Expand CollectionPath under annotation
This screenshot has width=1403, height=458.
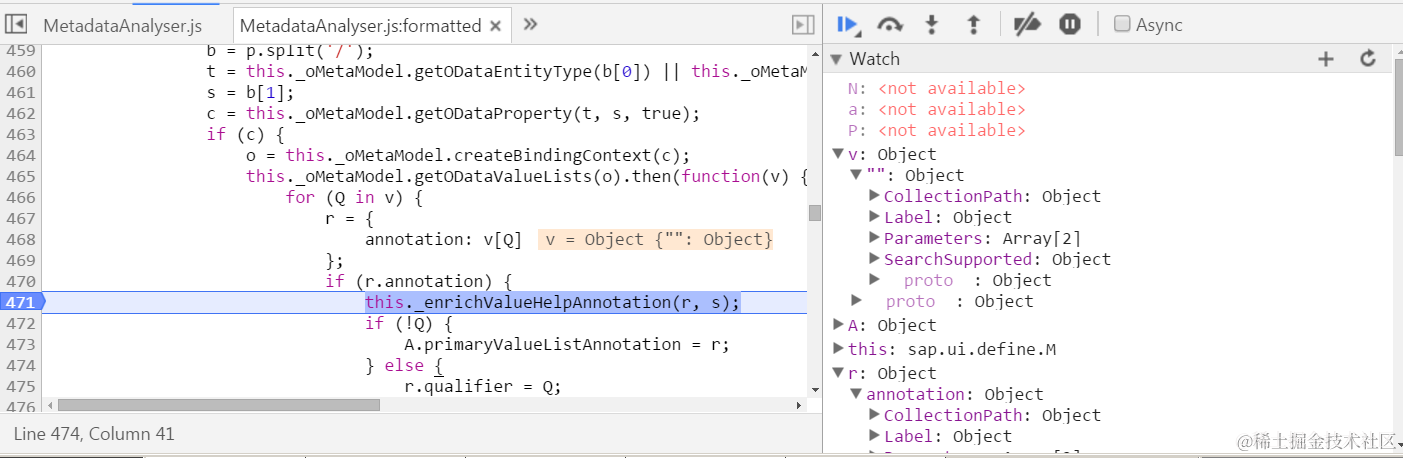click(875, 415)
